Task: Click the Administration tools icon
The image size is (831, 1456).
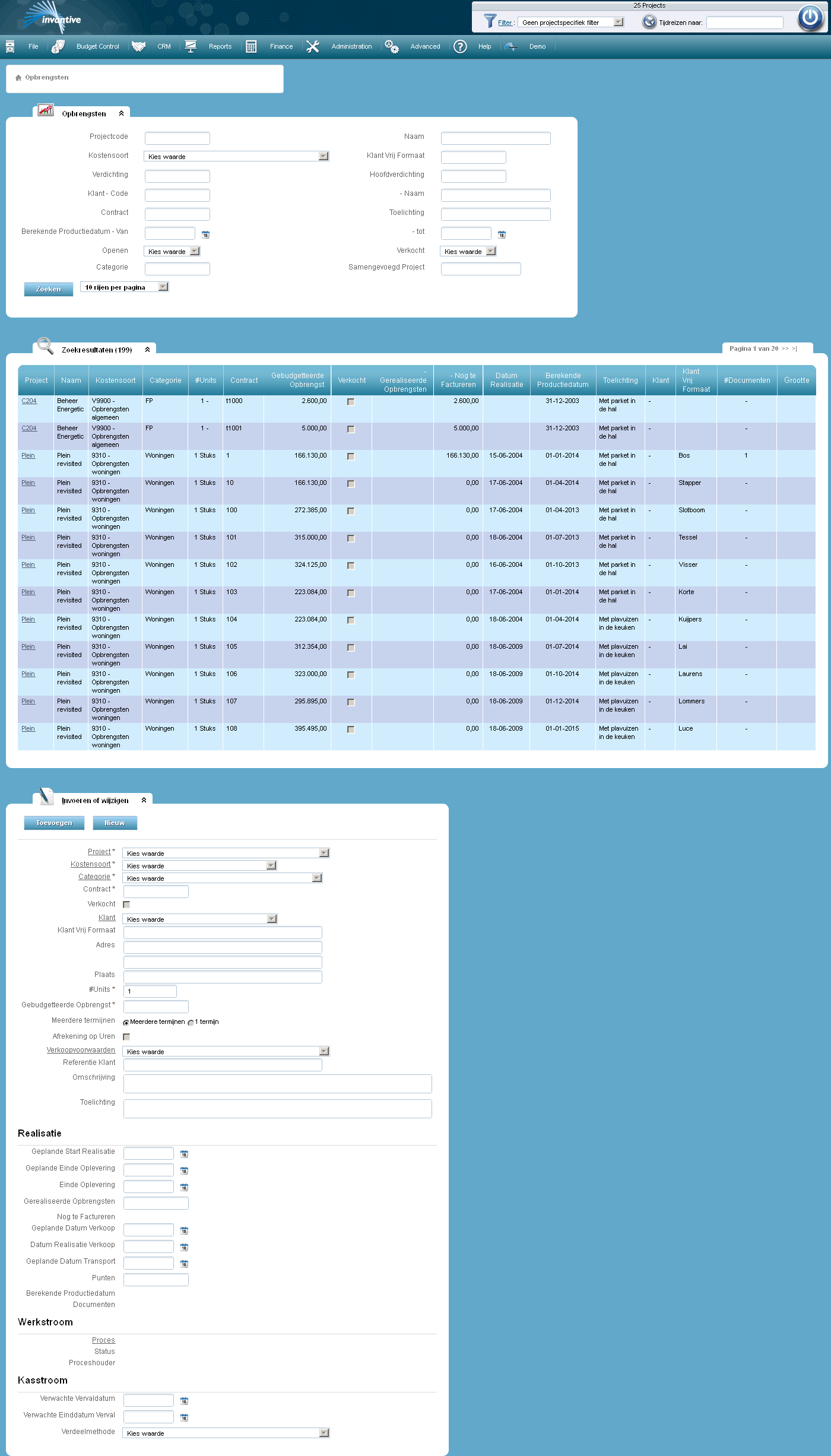Action: click(x=313, y=46)
